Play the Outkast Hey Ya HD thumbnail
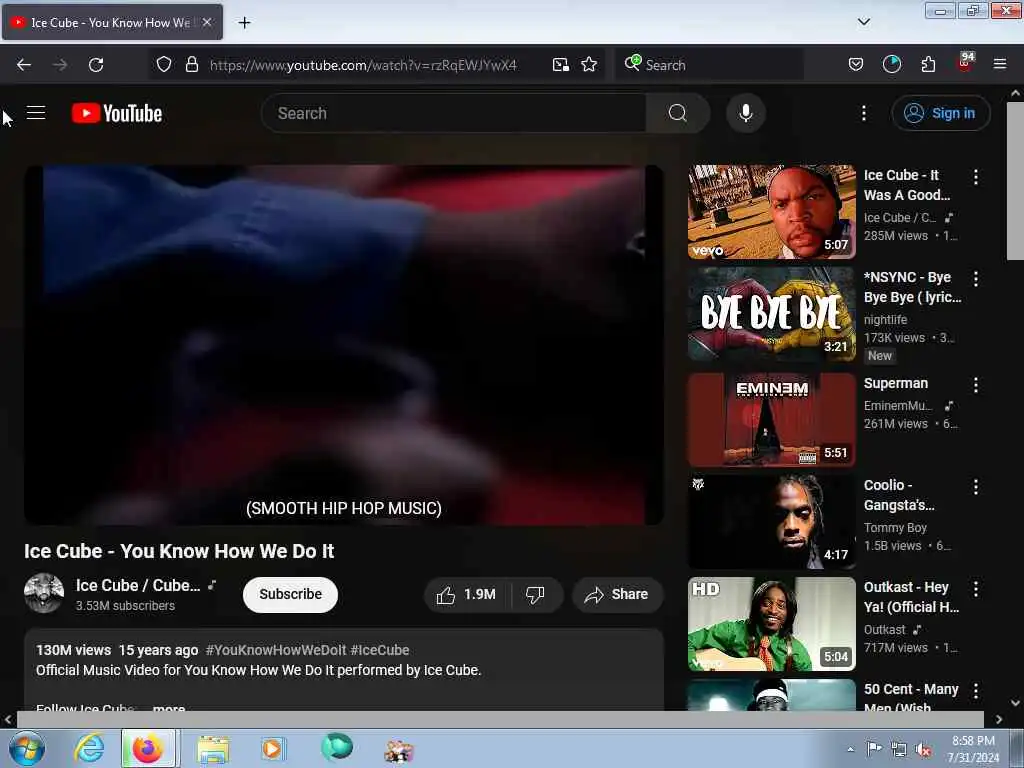Screen dimensions: 1024x768 (x=771, y=624)
